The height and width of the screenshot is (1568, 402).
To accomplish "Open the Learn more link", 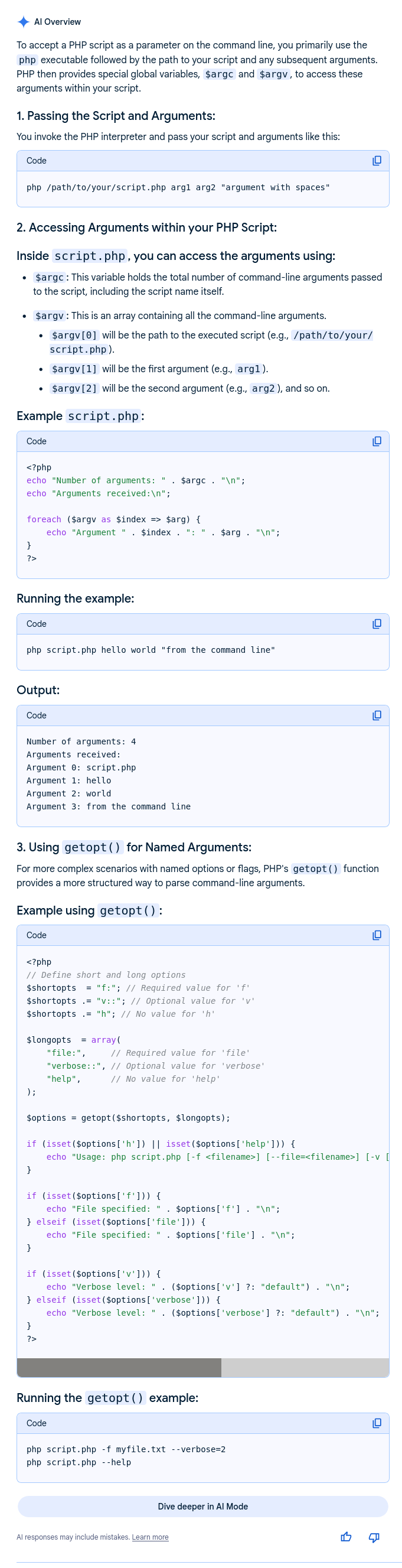I will [x=149, y=1537].
